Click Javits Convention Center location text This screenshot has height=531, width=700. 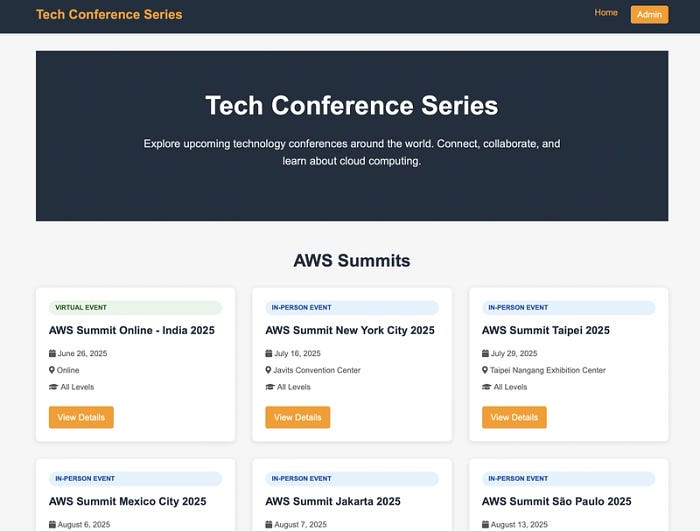tap(317, 370)
